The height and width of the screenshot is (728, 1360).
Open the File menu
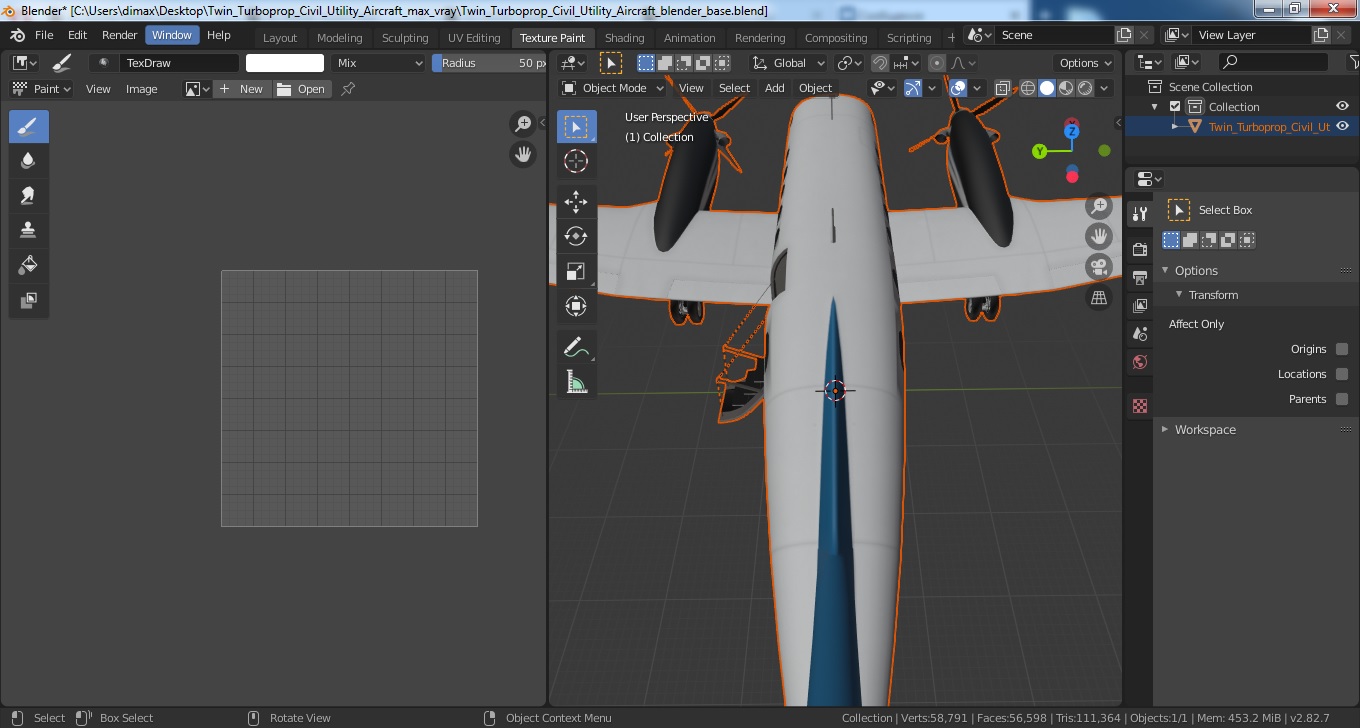pyautogui.click(x=44, y=35)
